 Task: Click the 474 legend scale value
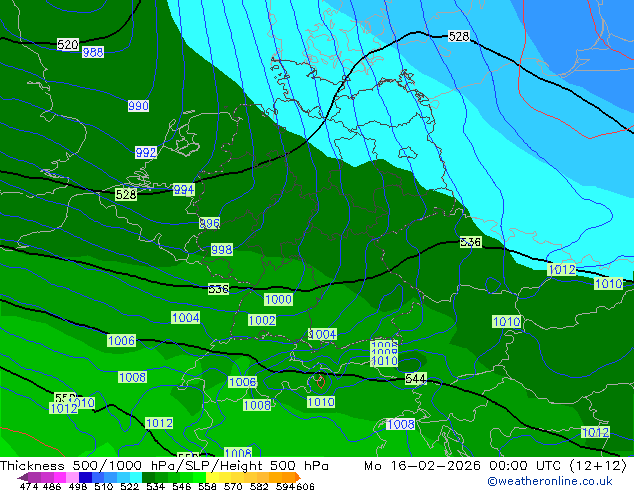click(x=29, y=486)
